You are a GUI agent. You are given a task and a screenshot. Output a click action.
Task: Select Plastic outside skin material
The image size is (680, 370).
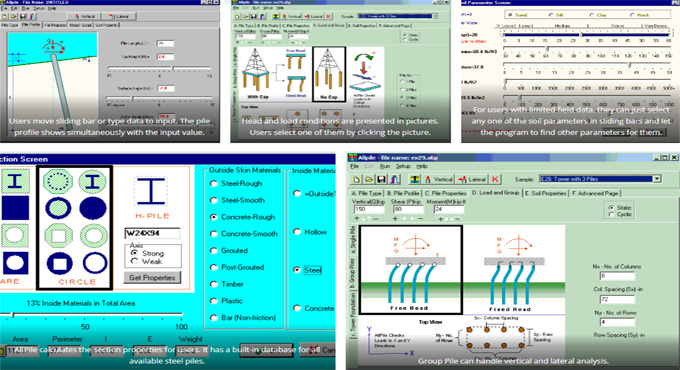click(x=227, y=301)
